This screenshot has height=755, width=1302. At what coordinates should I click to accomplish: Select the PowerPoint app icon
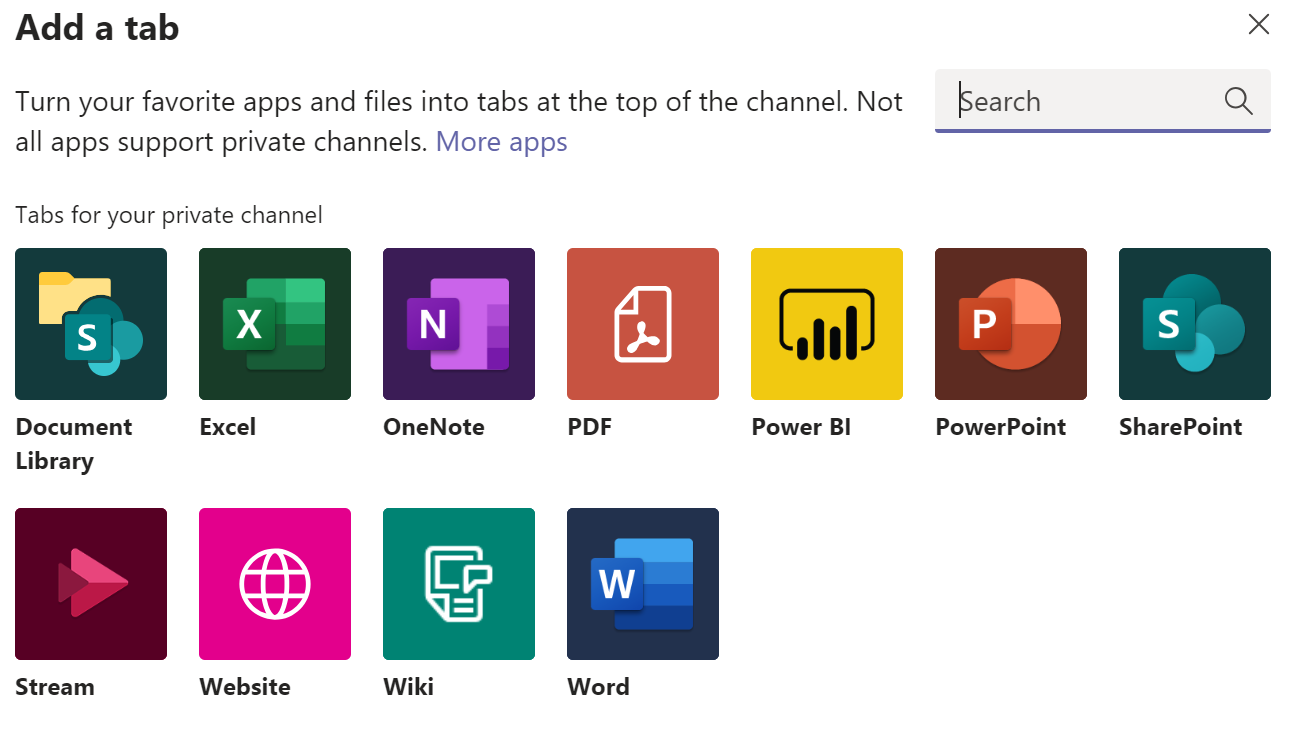pyautogui.click(x=1011, y=324)
